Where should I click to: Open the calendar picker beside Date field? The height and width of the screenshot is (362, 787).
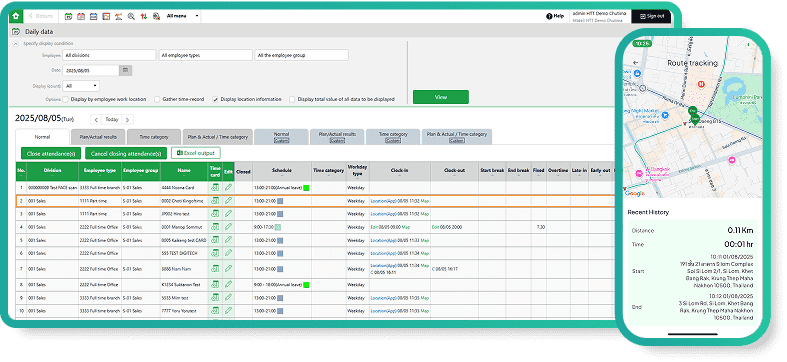pyautogui.click(x=125, y=70)
